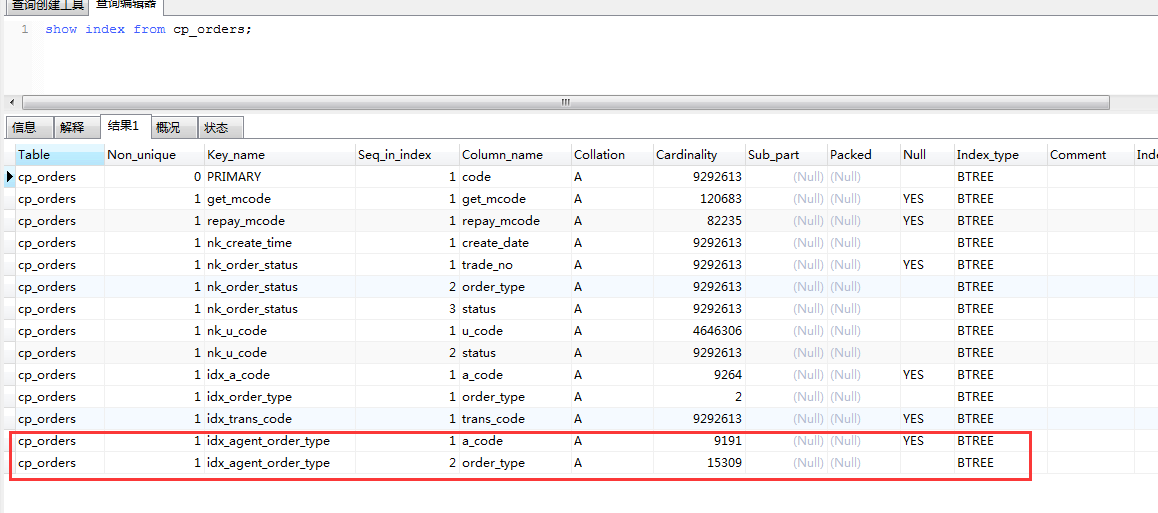Viewport: 1158px width, 513px height.
Task: Switch to the 查询创建工具 tab
Action: [x=47, y=5]
